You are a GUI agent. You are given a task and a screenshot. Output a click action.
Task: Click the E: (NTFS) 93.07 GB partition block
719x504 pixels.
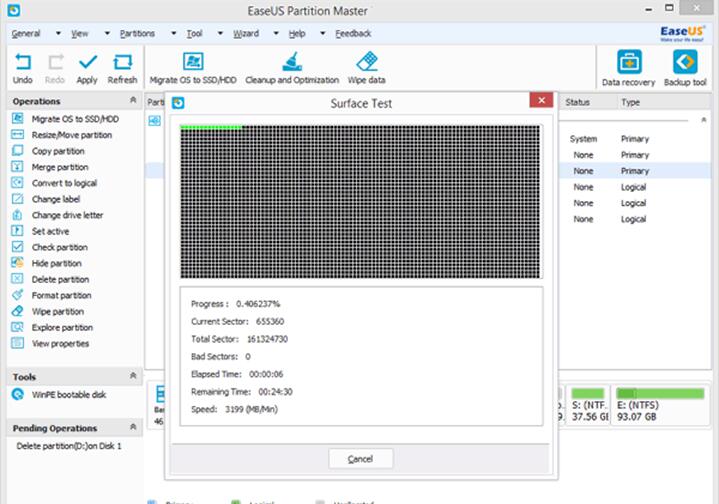(660, 405)
